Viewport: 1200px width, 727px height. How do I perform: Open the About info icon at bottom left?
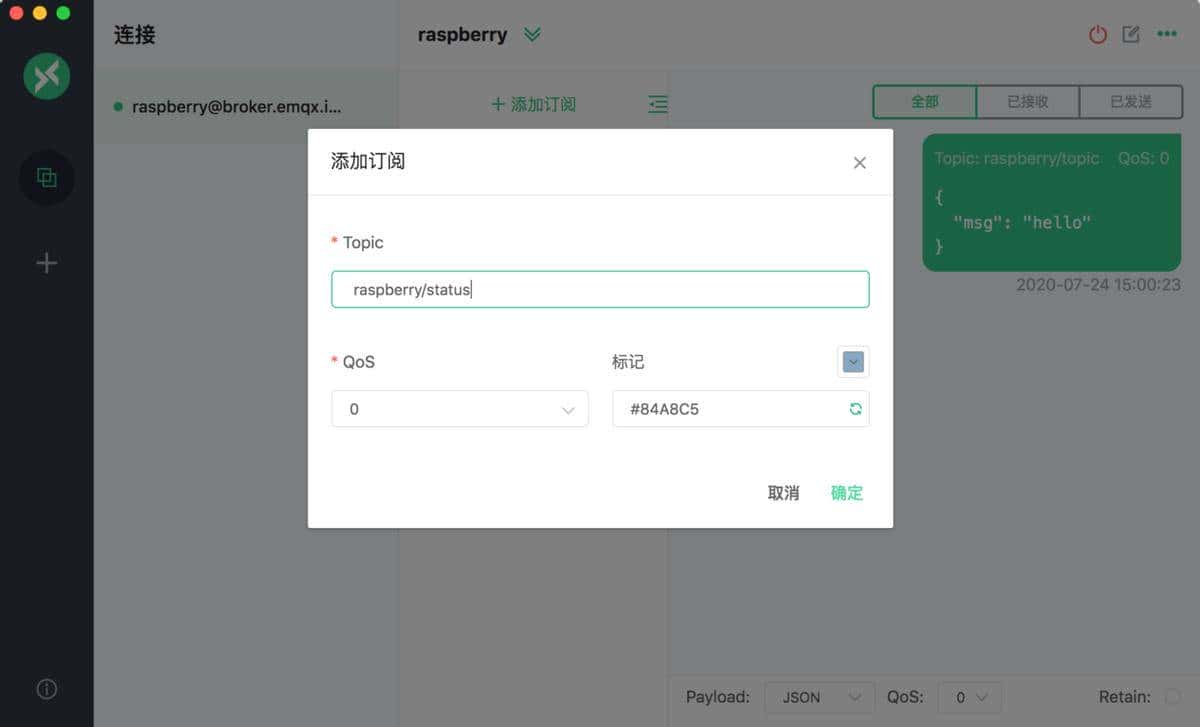tap(46, 688)
